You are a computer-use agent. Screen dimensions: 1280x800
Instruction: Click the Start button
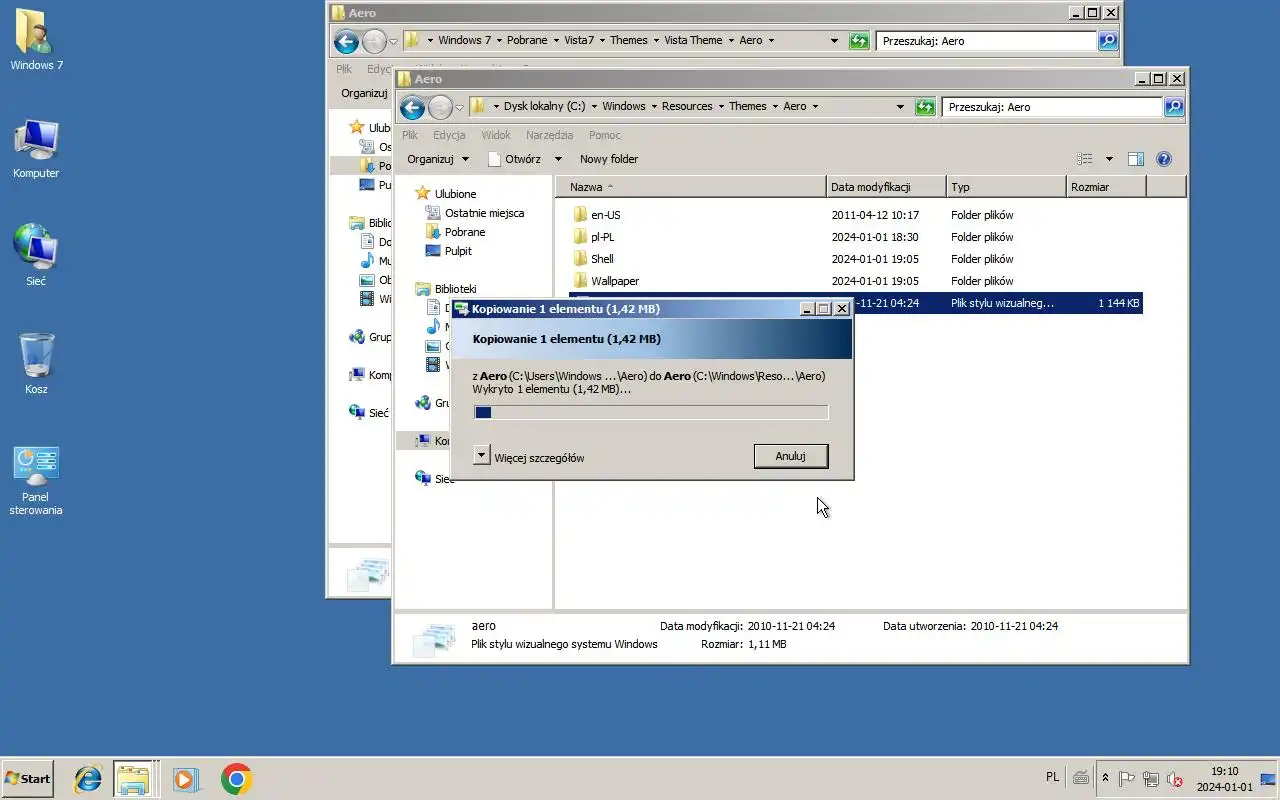[x=27, y=779]
